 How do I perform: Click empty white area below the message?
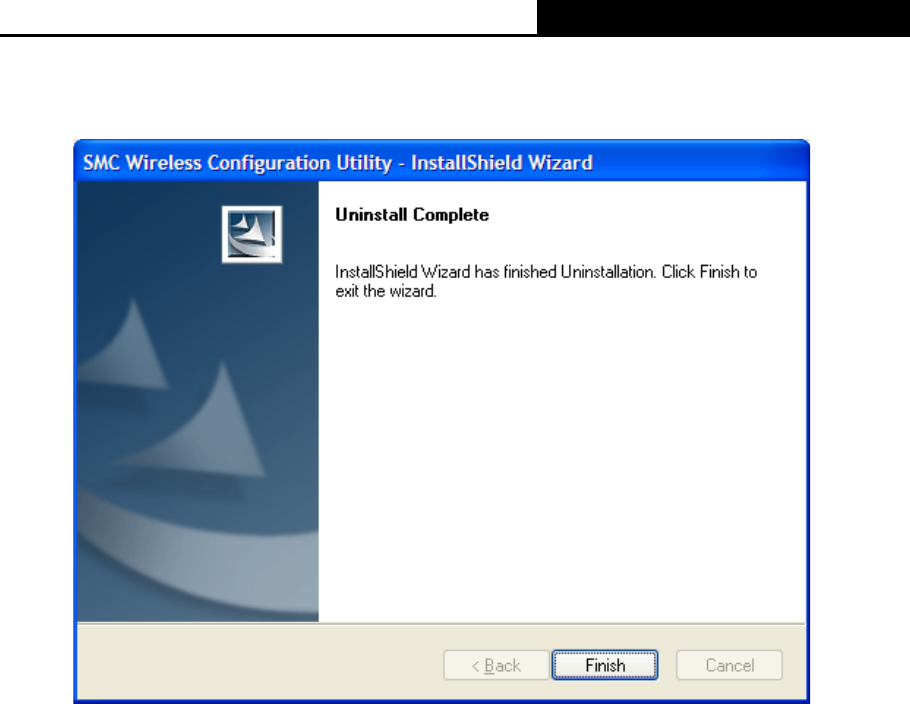[562, 458]
